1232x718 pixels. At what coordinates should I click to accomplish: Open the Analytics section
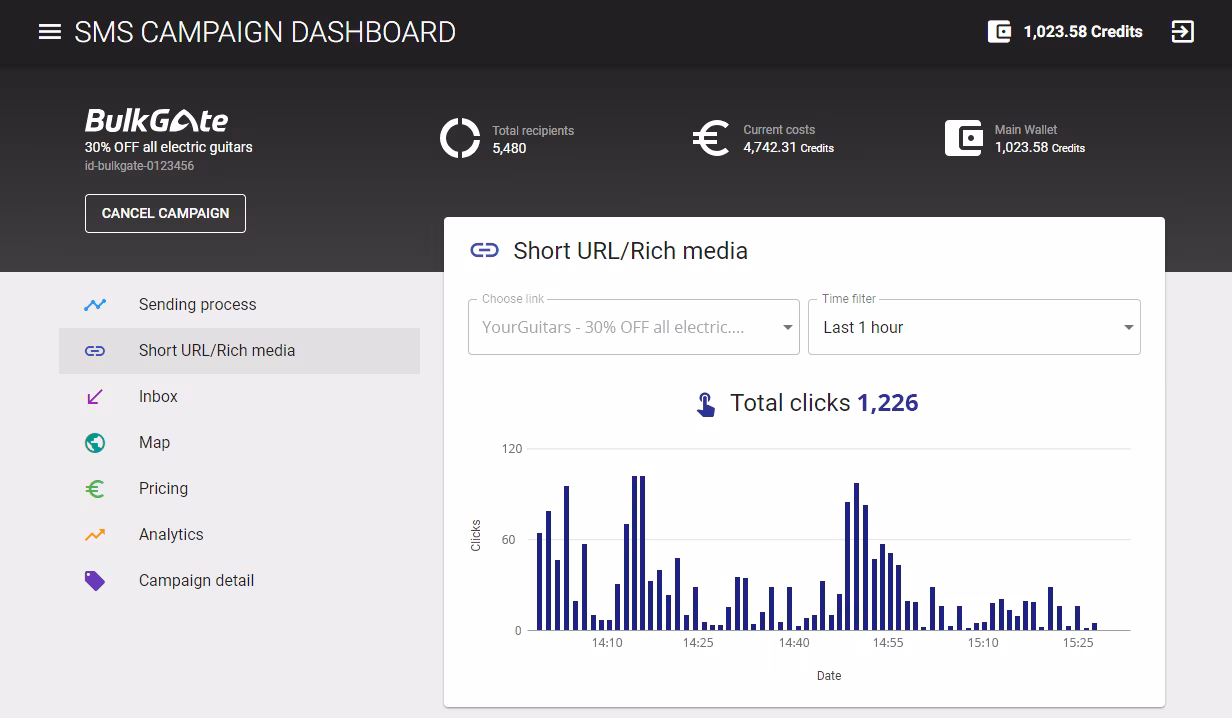coord(239,535)
